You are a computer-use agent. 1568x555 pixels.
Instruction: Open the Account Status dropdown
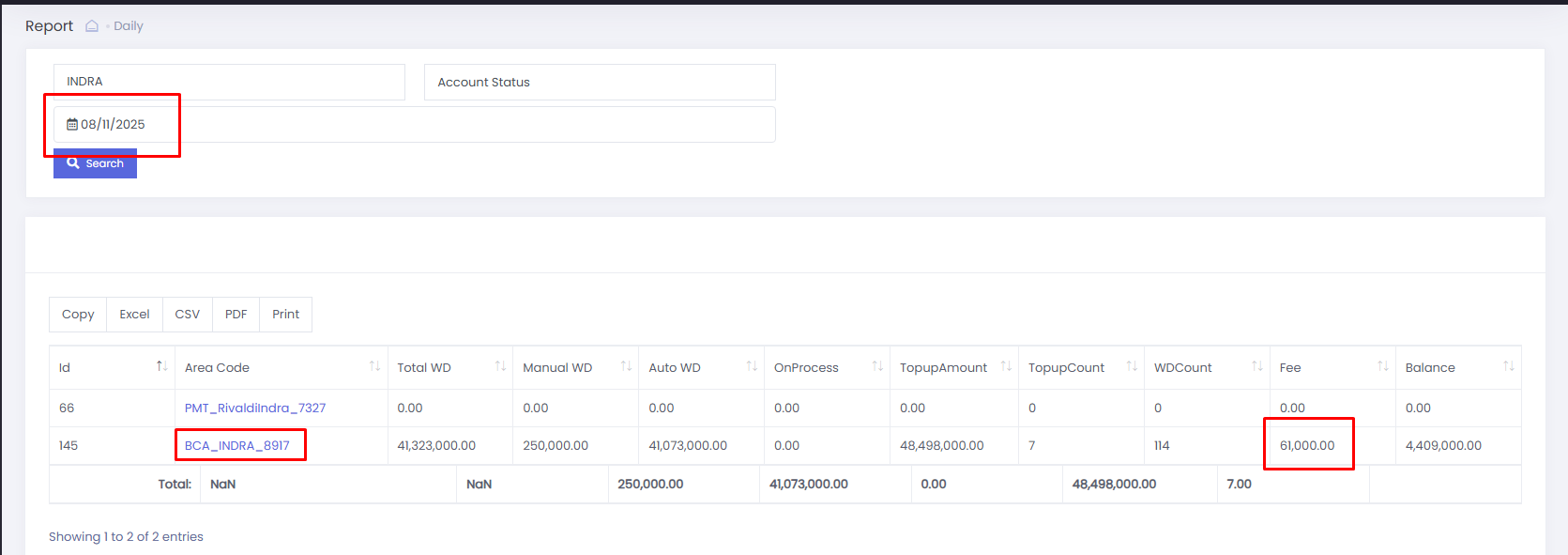pos(600,82)
